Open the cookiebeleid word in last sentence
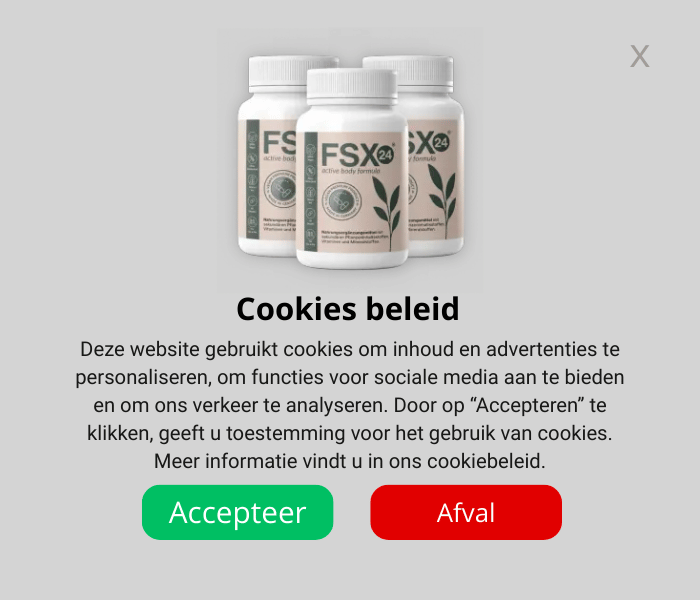Image resolution: width=700 pixels, height=600 pixels. point(484,461)
